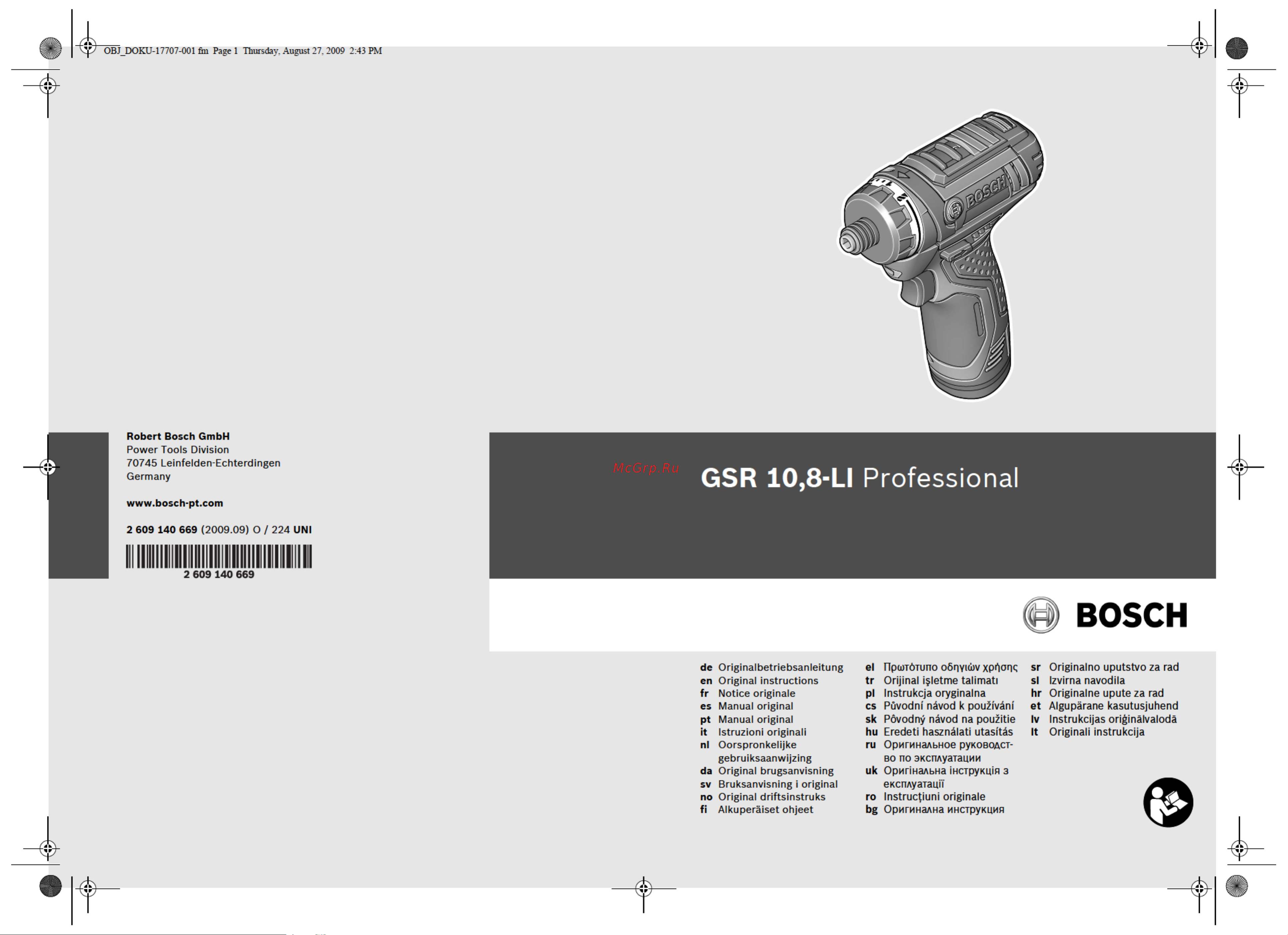Click 'pt Manual original' entry
Viewport: 1288px width, 935px height.
click(746, 719)
